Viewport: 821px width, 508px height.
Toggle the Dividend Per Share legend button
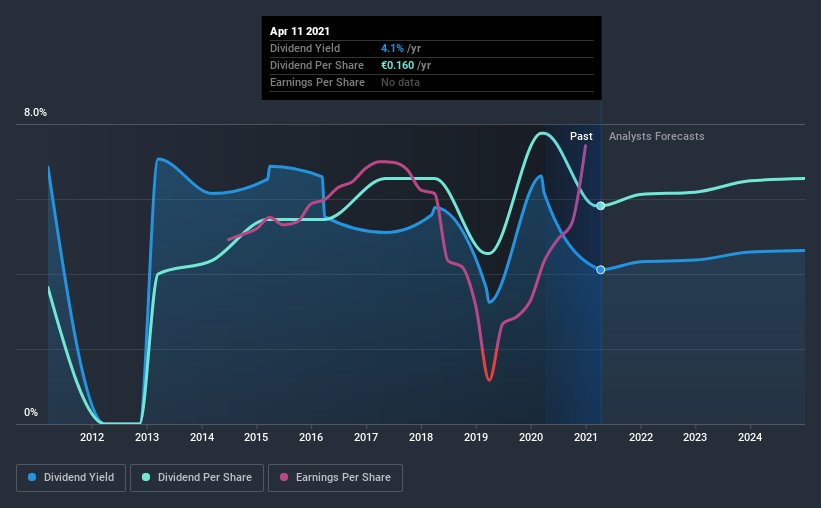coord(197,478)
